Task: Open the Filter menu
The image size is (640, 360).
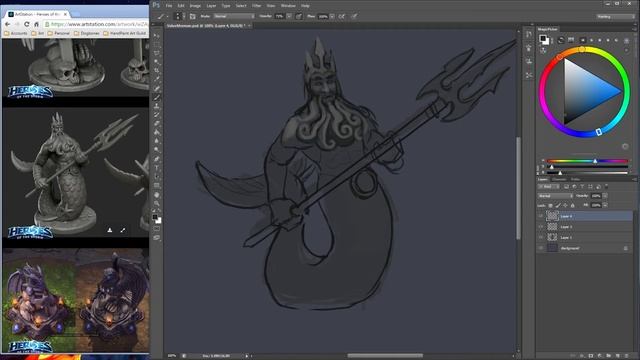Action: coord(256,6)
